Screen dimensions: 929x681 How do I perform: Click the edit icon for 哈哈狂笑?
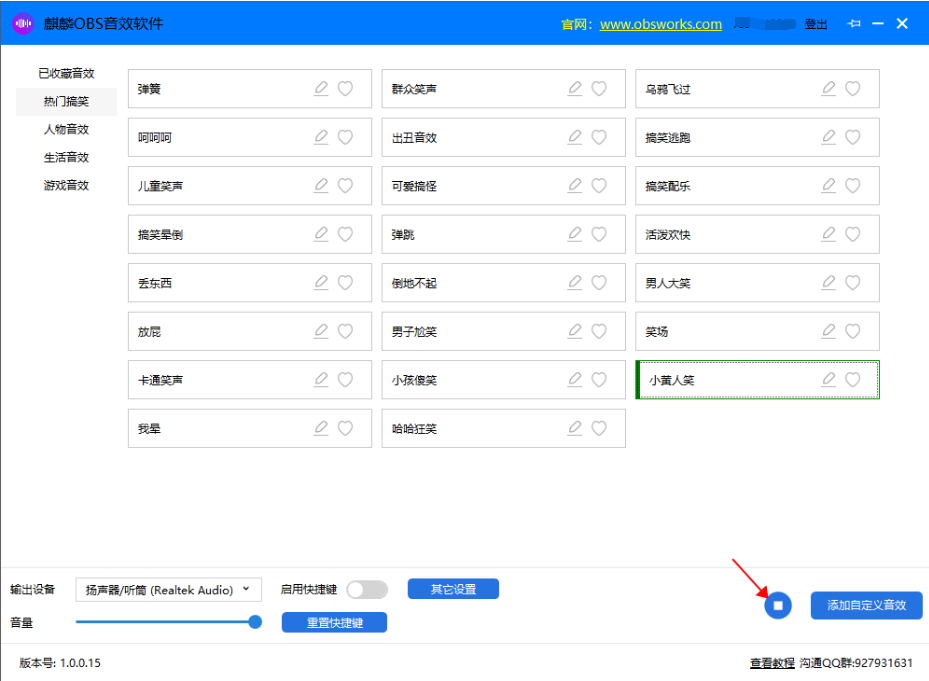(575, 428)
